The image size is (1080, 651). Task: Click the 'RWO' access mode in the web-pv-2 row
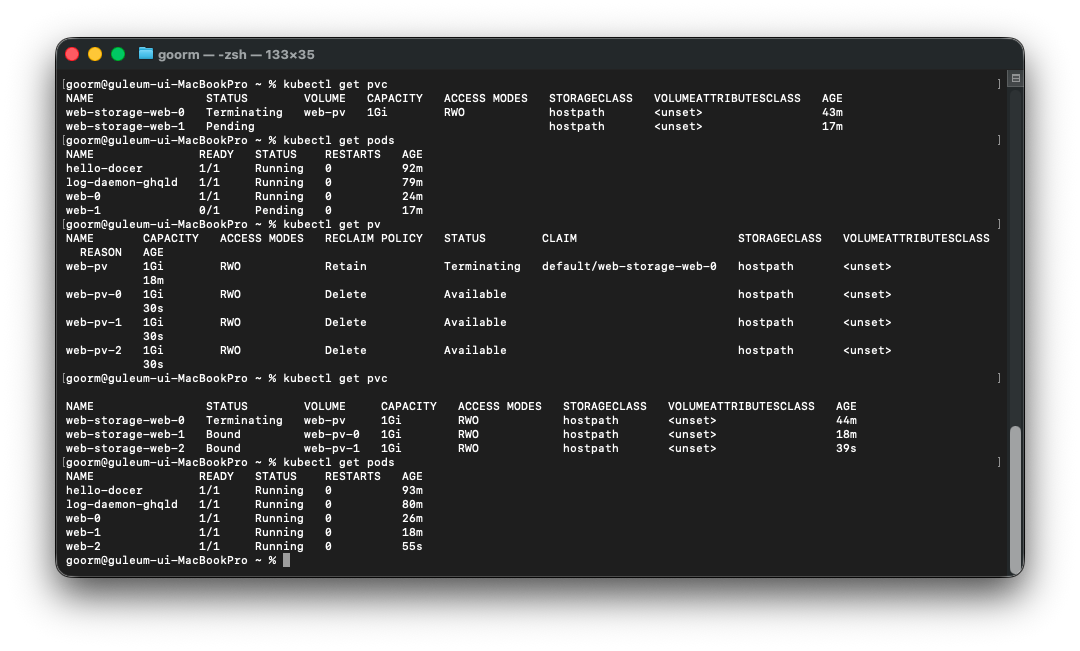click(230, 351)
